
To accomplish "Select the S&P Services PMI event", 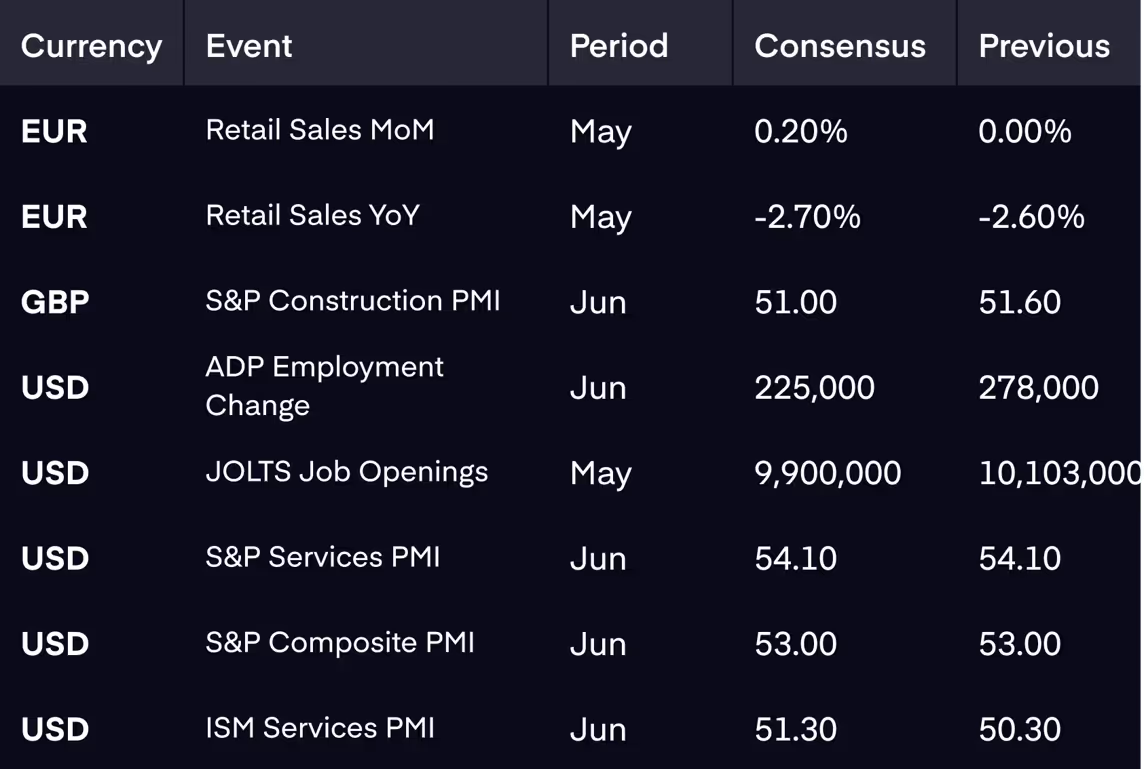I will pyautogui.click(x=323, y=557).
